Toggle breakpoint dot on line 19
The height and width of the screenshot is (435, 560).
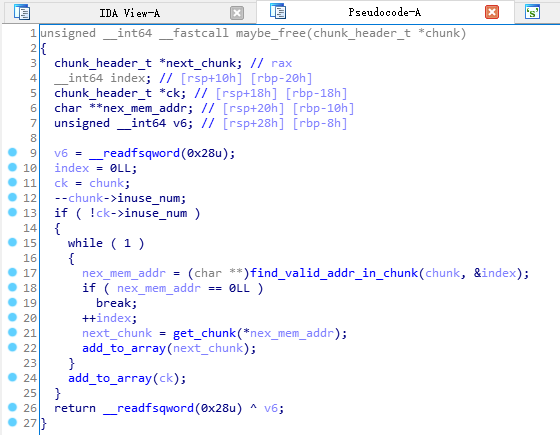click(12, 302)
